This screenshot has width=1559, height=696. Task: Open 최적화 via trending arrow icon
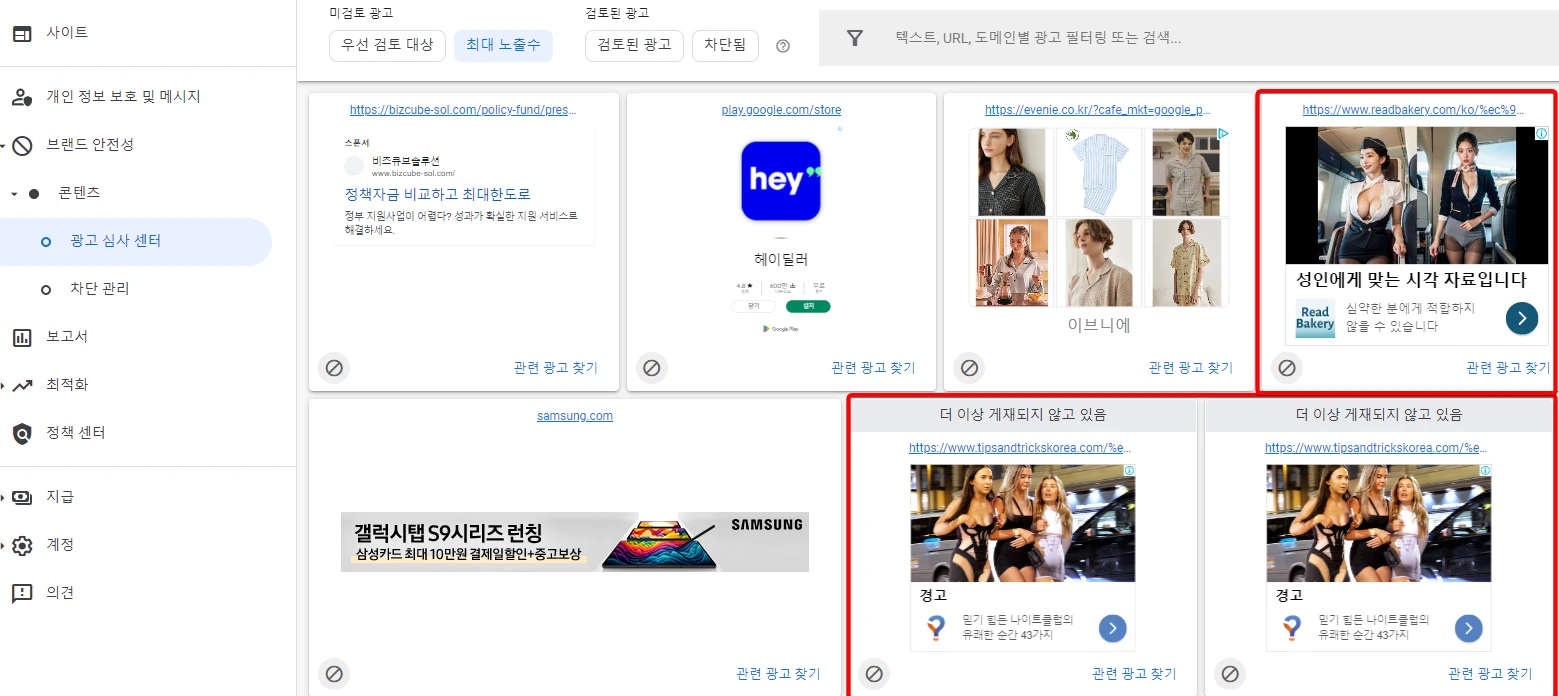click(x=21, y=384)
